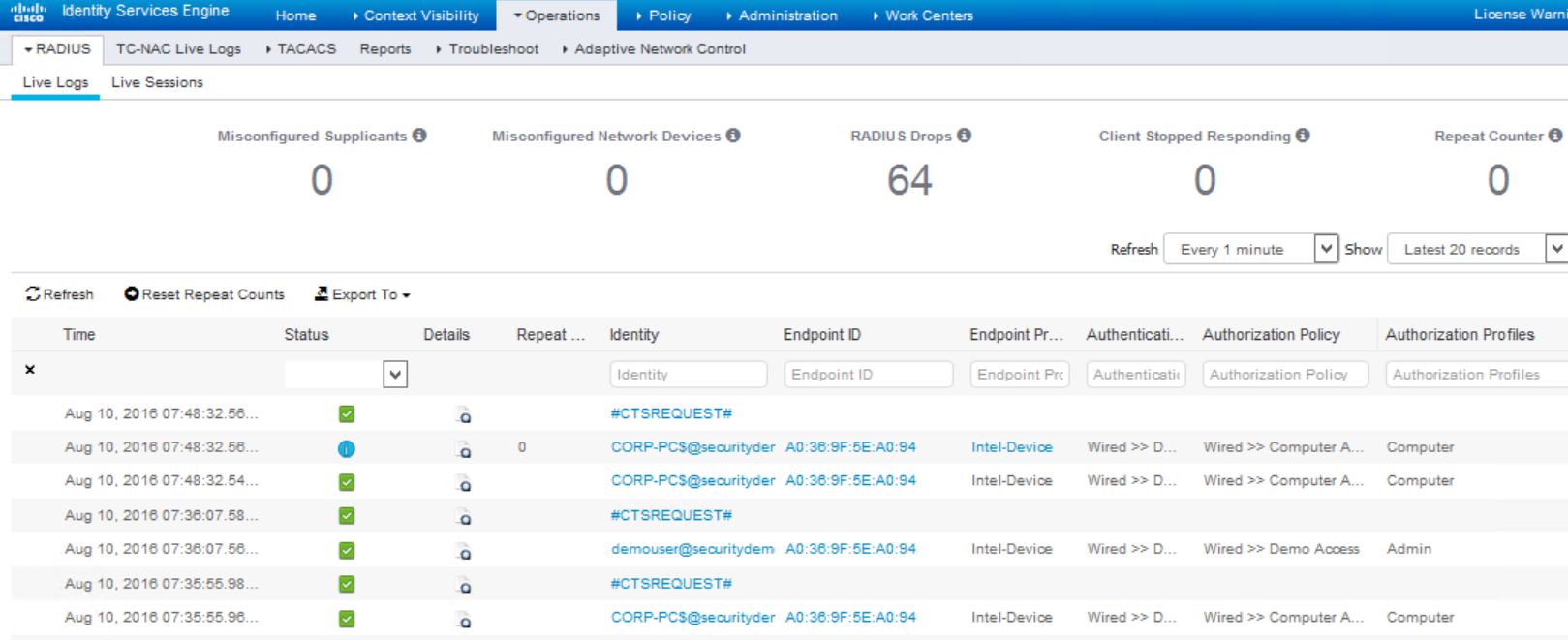Open #CTSREQUEST# link at 07:36:07.58

coord(671,515)
